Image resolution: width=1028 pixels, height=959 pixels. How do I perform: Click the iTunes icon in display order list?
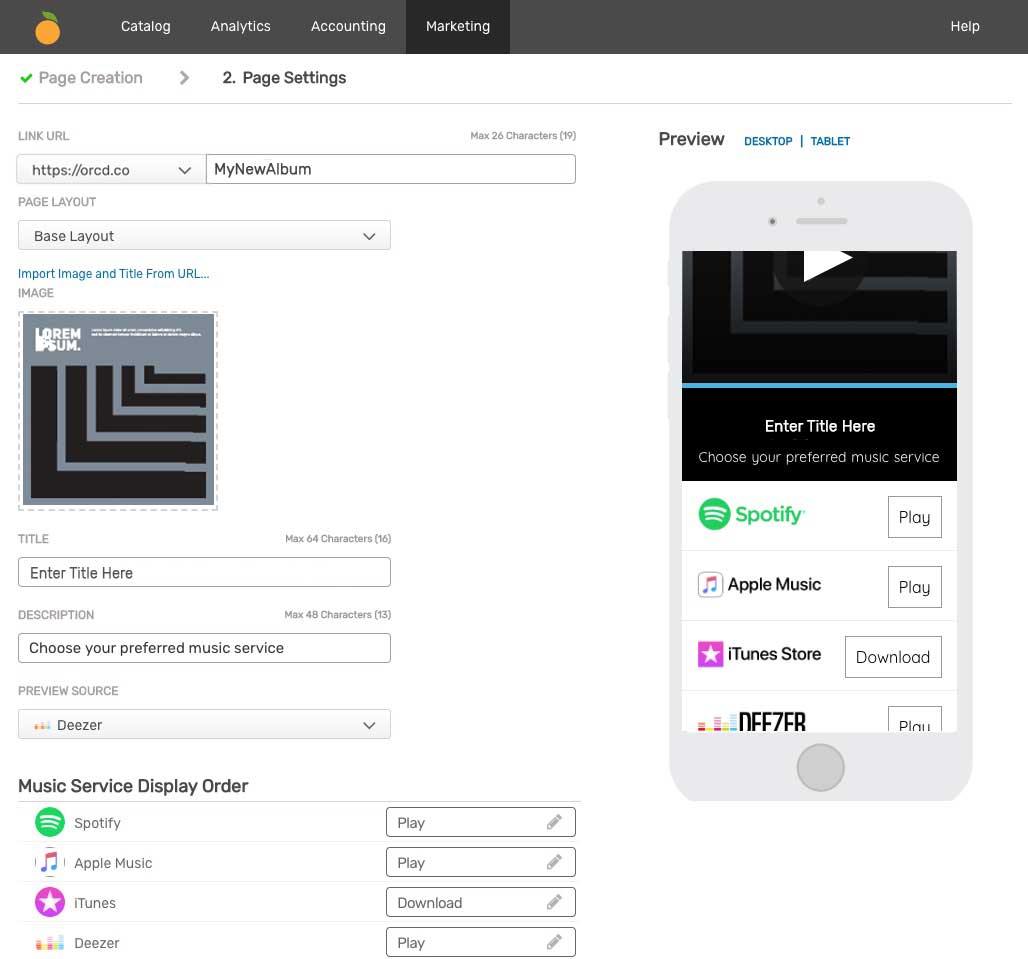point(50,903)
